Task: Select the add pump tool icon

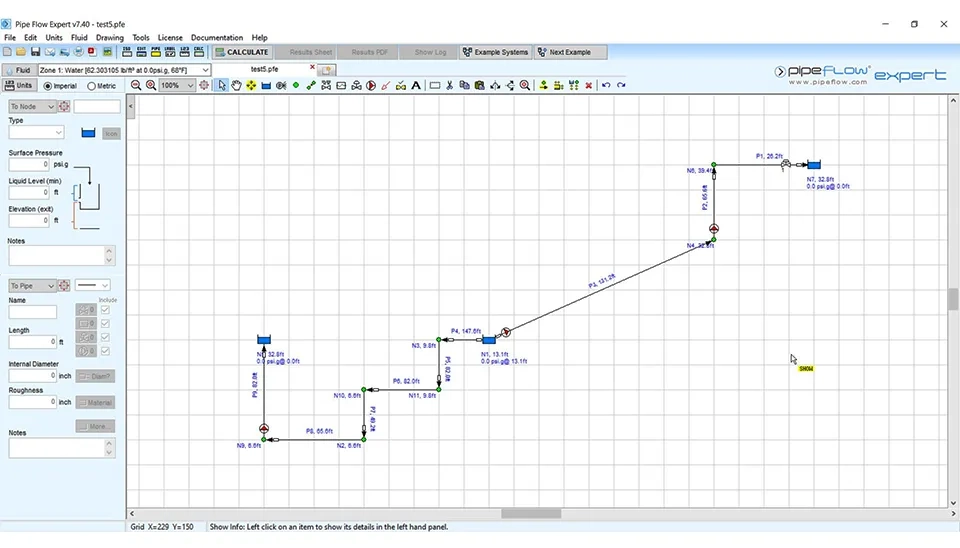Action: [371, 86]
